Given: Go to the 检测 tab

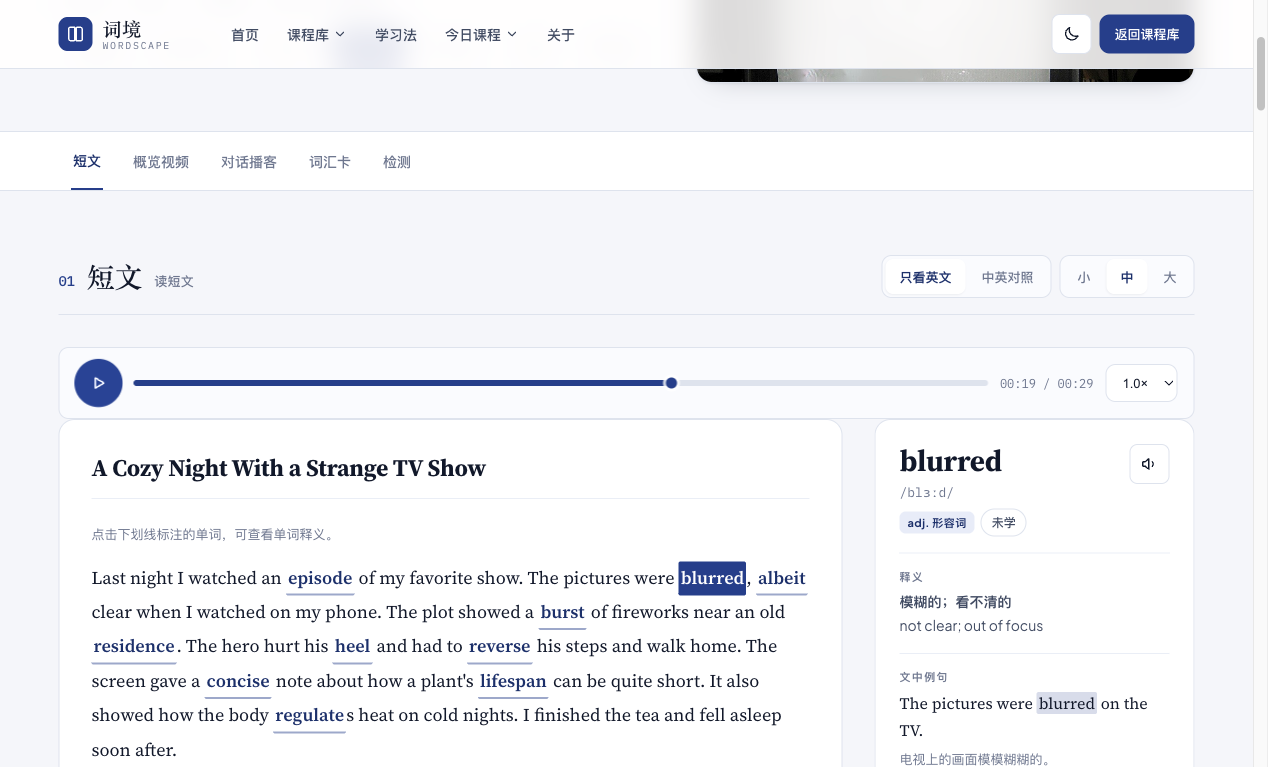Looking at the screenshot, I should click(x=397, y=162).
